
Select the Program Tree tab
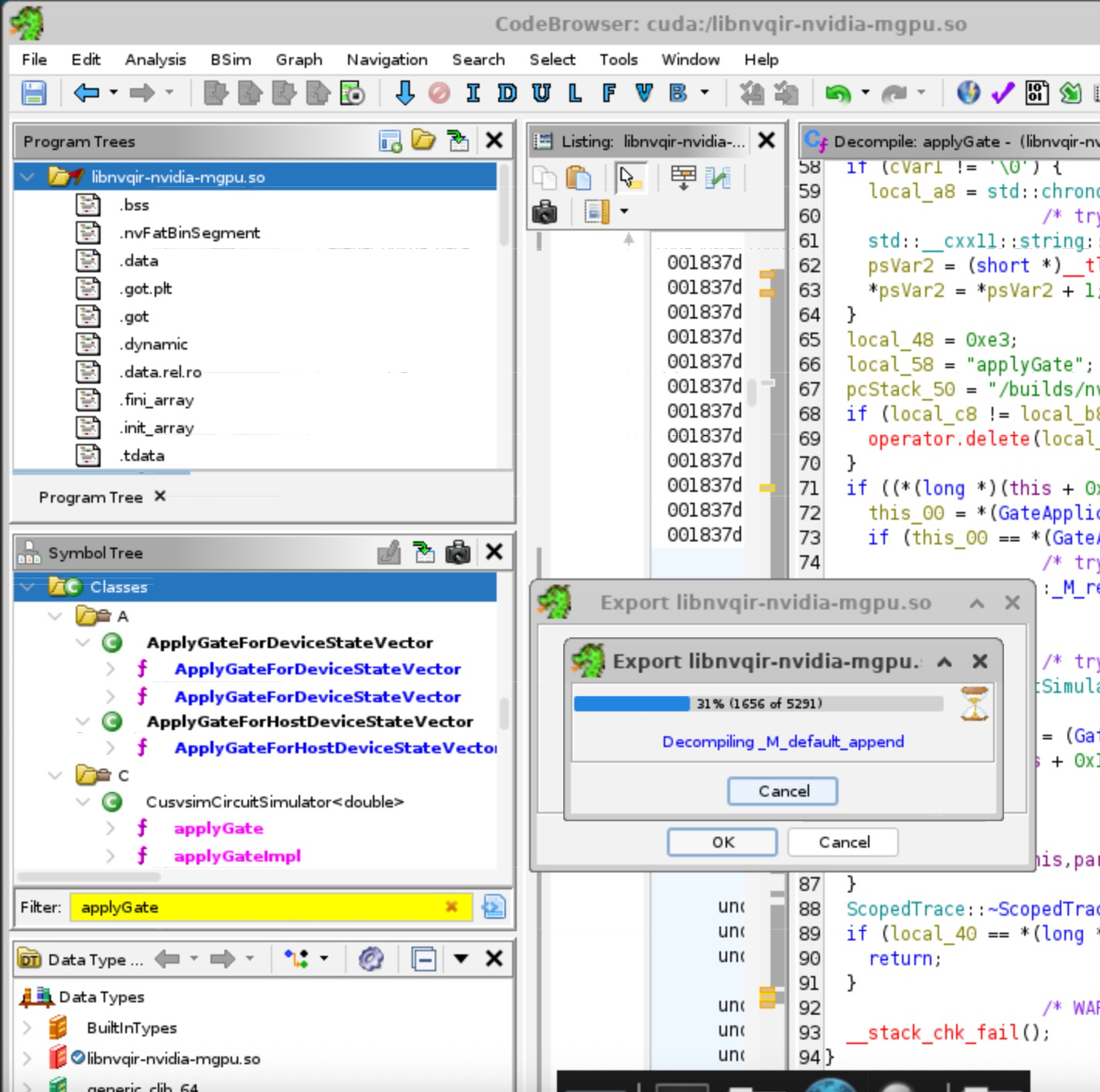tap(91, 497)
